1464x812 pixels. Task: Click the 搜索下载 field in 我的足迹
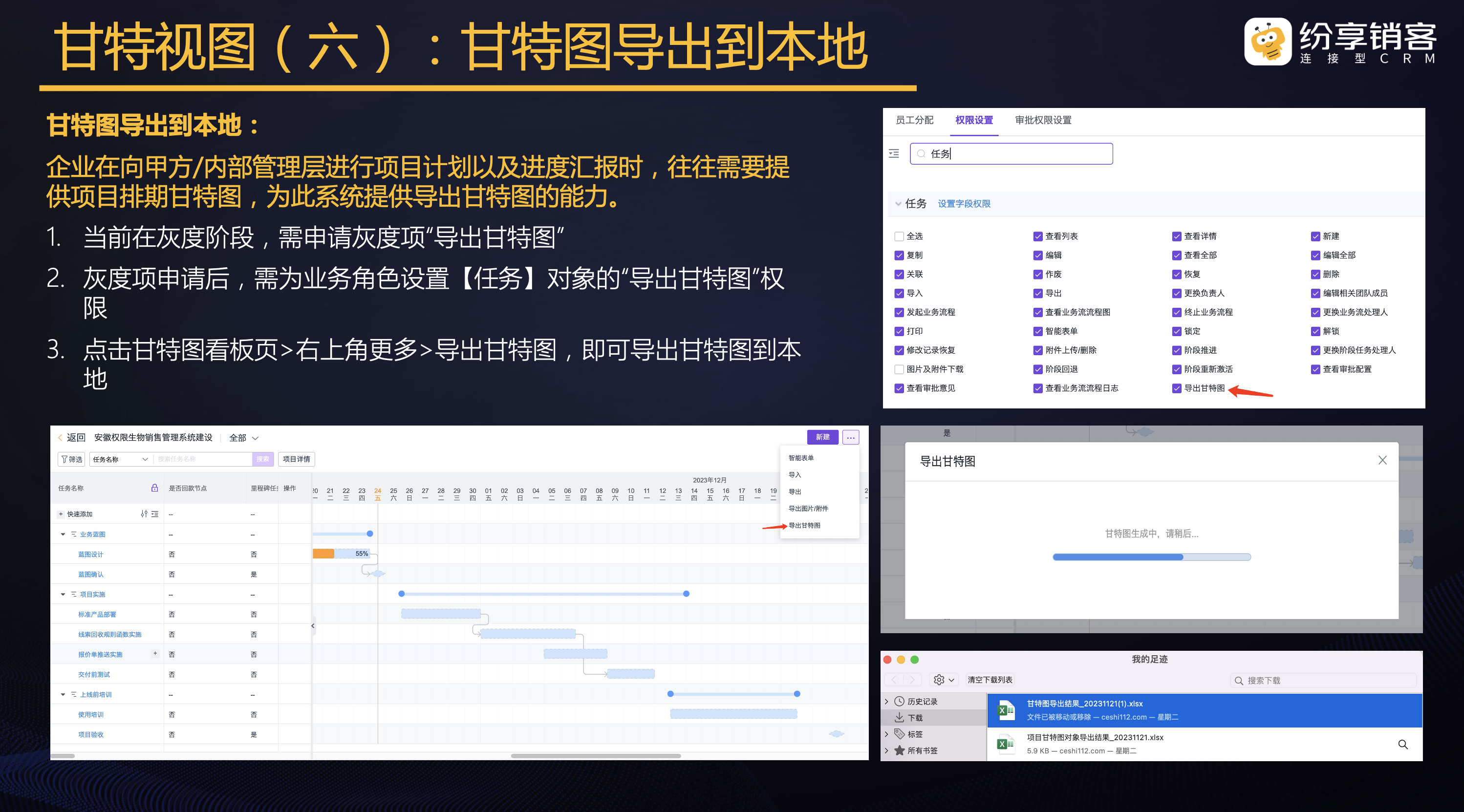tap(1322, 680)
